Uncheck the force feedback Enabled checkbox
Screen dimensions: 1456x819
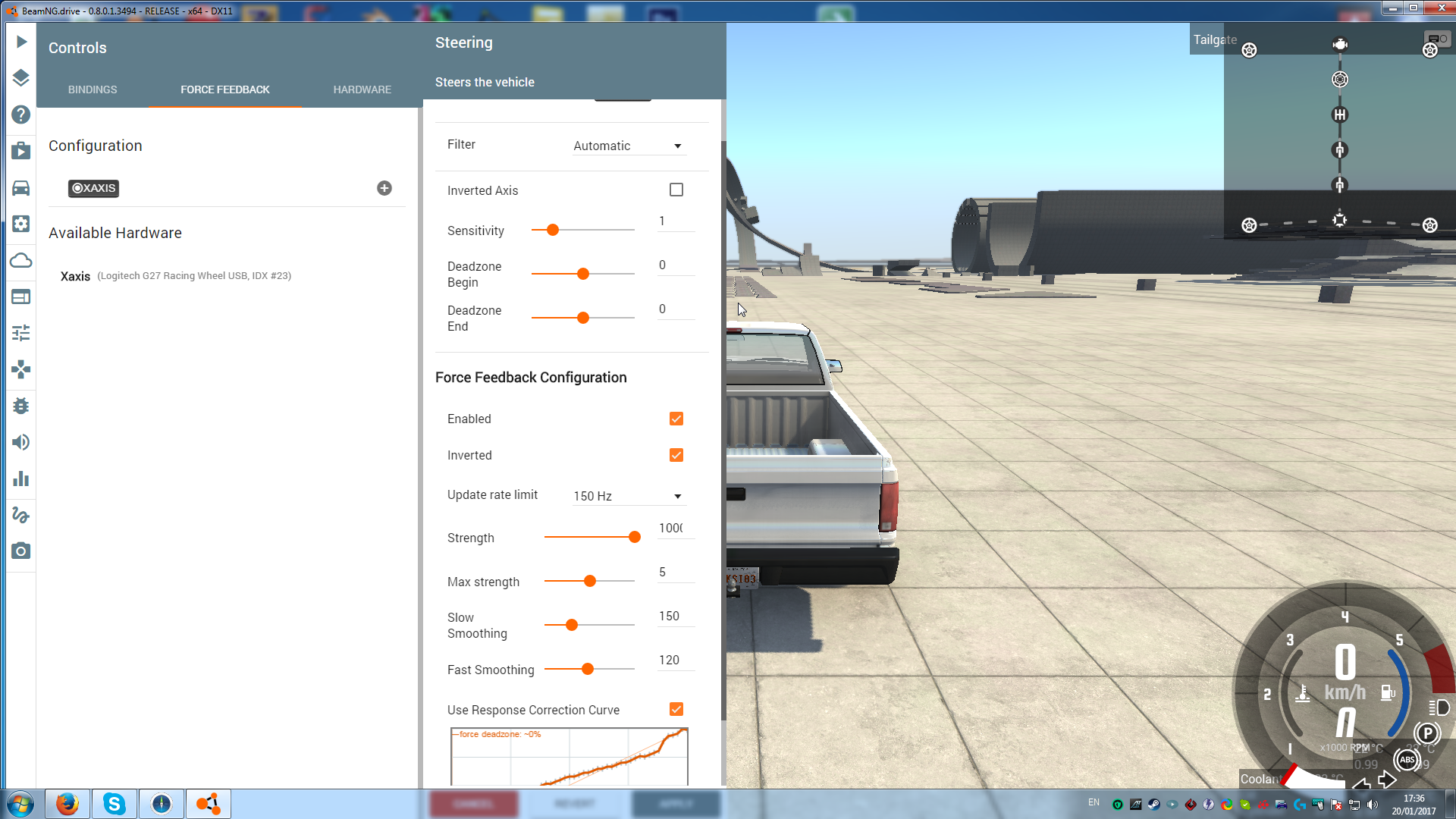676,419
